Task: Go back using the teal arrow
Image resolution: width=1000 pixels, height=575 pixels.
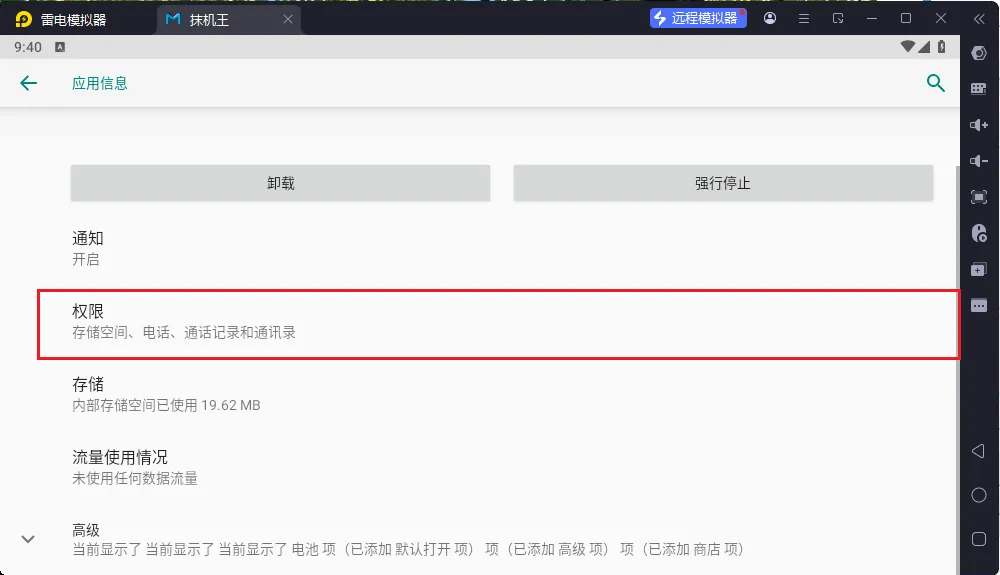Action: 28,84
